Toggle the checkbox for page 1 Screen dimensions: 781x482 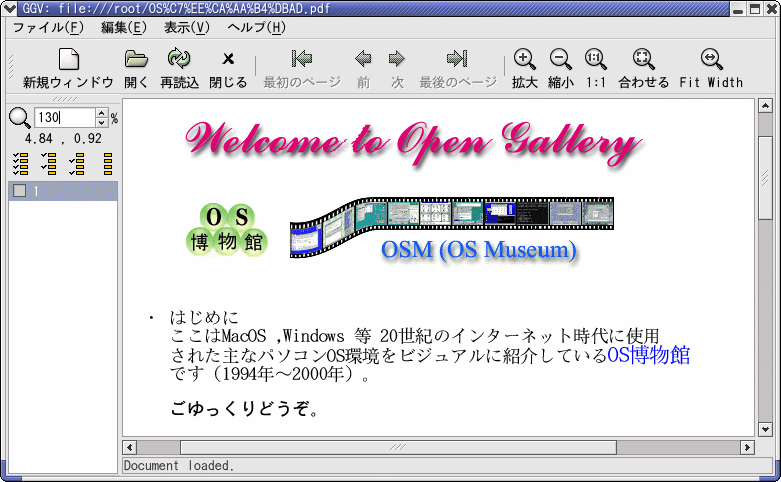pyautogui.click(x=19, y=191)
